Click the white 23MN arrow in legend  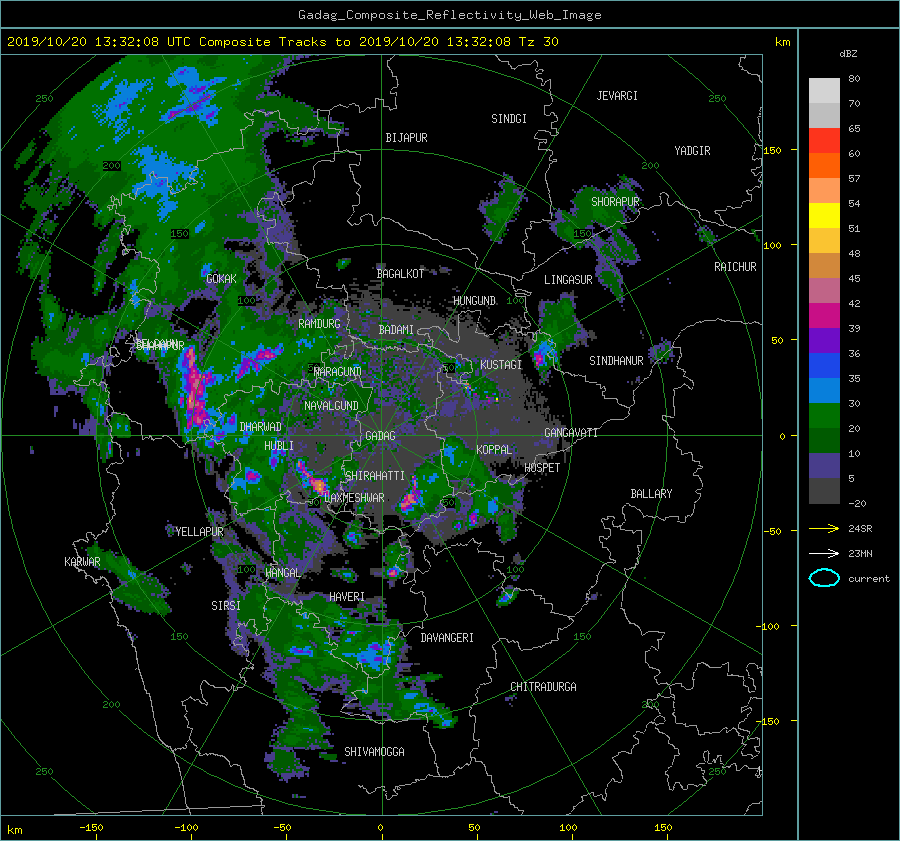[x=824, y=553]
